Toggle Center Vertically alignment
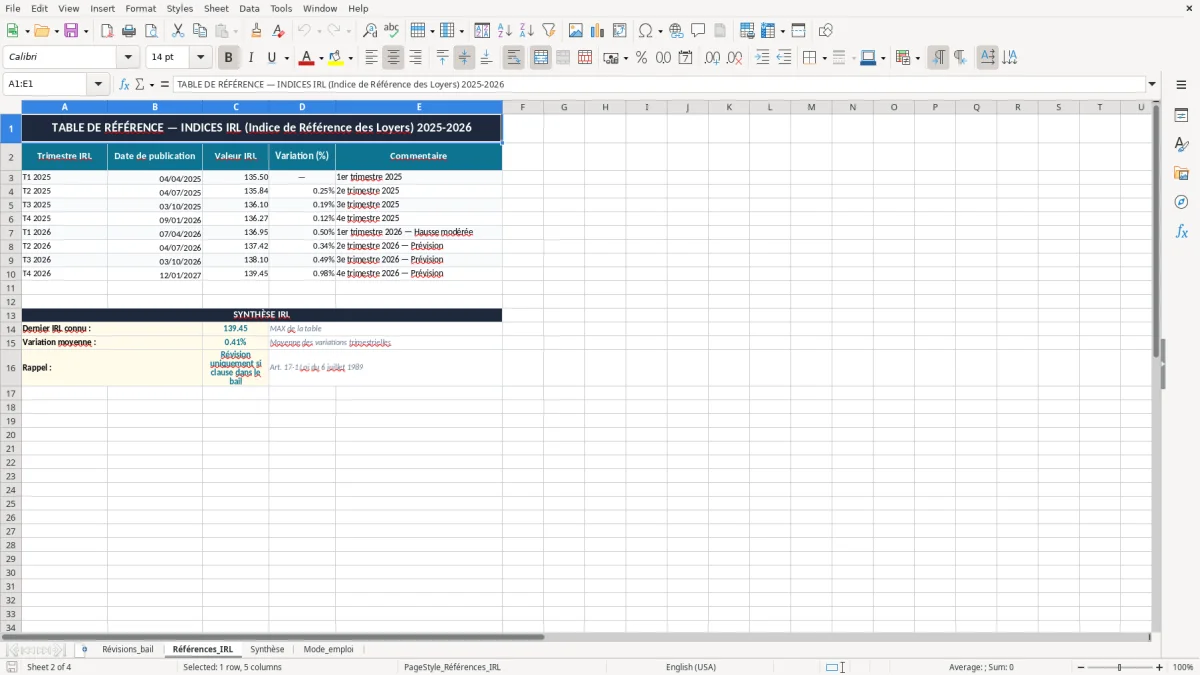 tap(464, 58)
